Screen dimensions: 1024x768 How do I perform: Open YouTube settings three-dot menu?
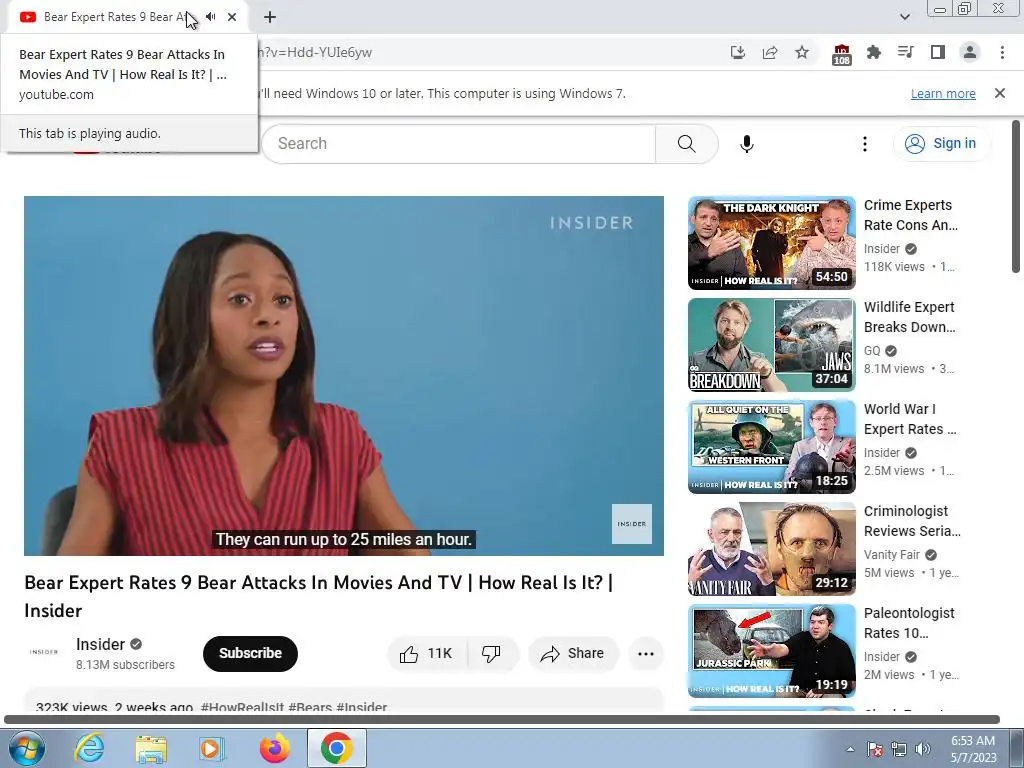(x=865, y=144)
